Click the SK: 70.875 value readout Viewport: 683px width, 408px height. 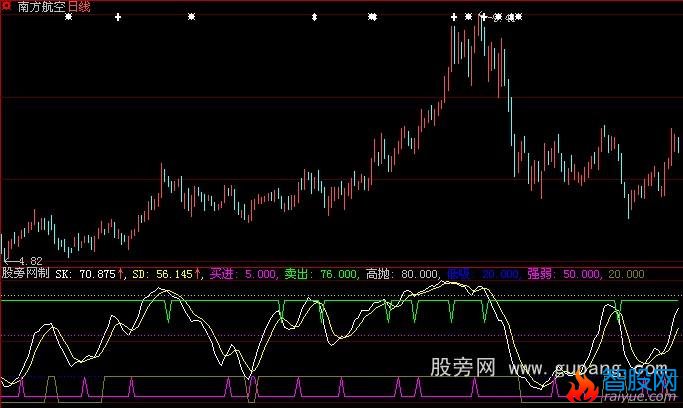pyautogui.click(x=84, y=272)
